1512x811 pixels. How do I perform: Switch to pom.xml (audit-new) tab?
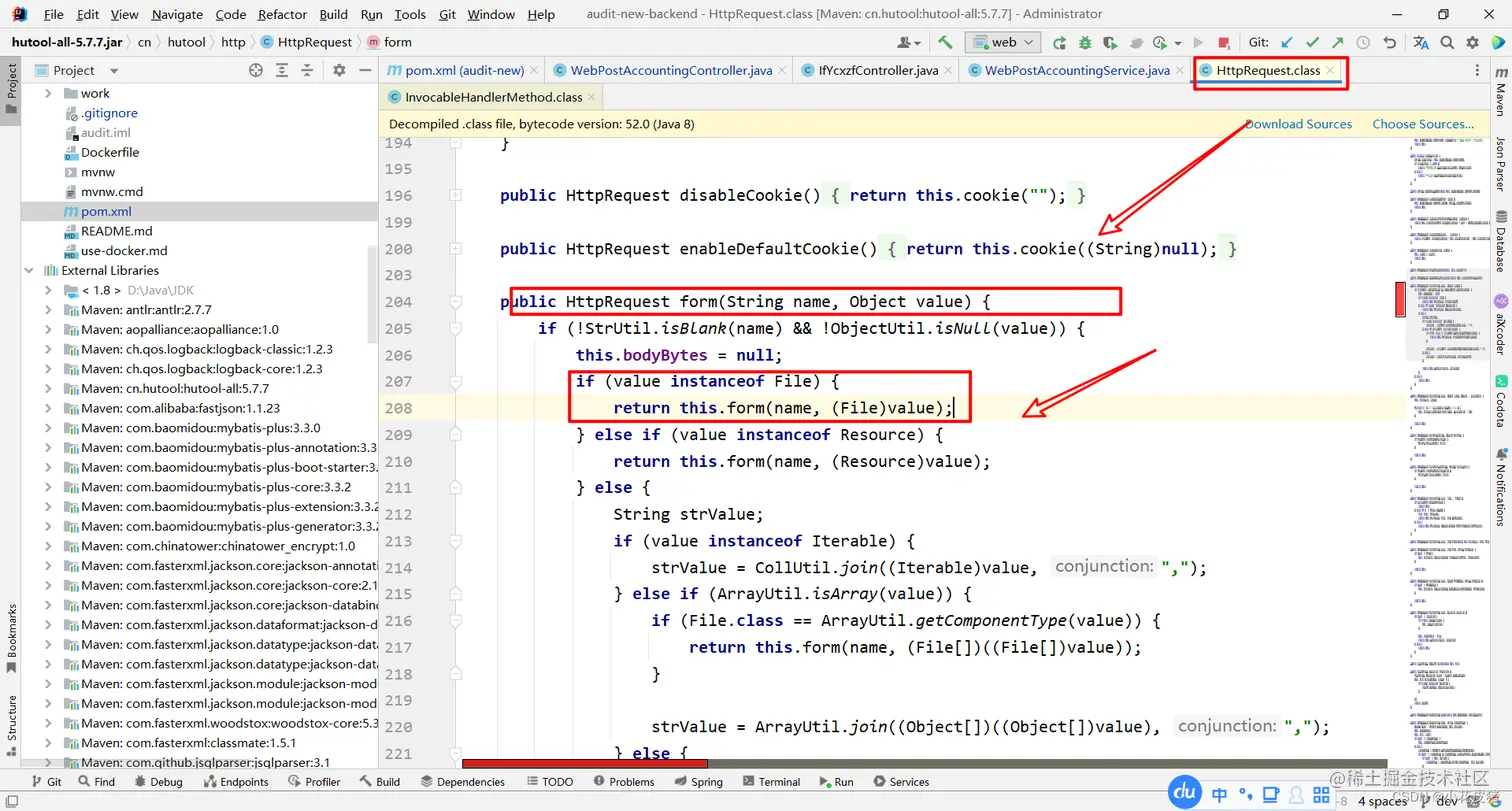[x=463, y=70]
